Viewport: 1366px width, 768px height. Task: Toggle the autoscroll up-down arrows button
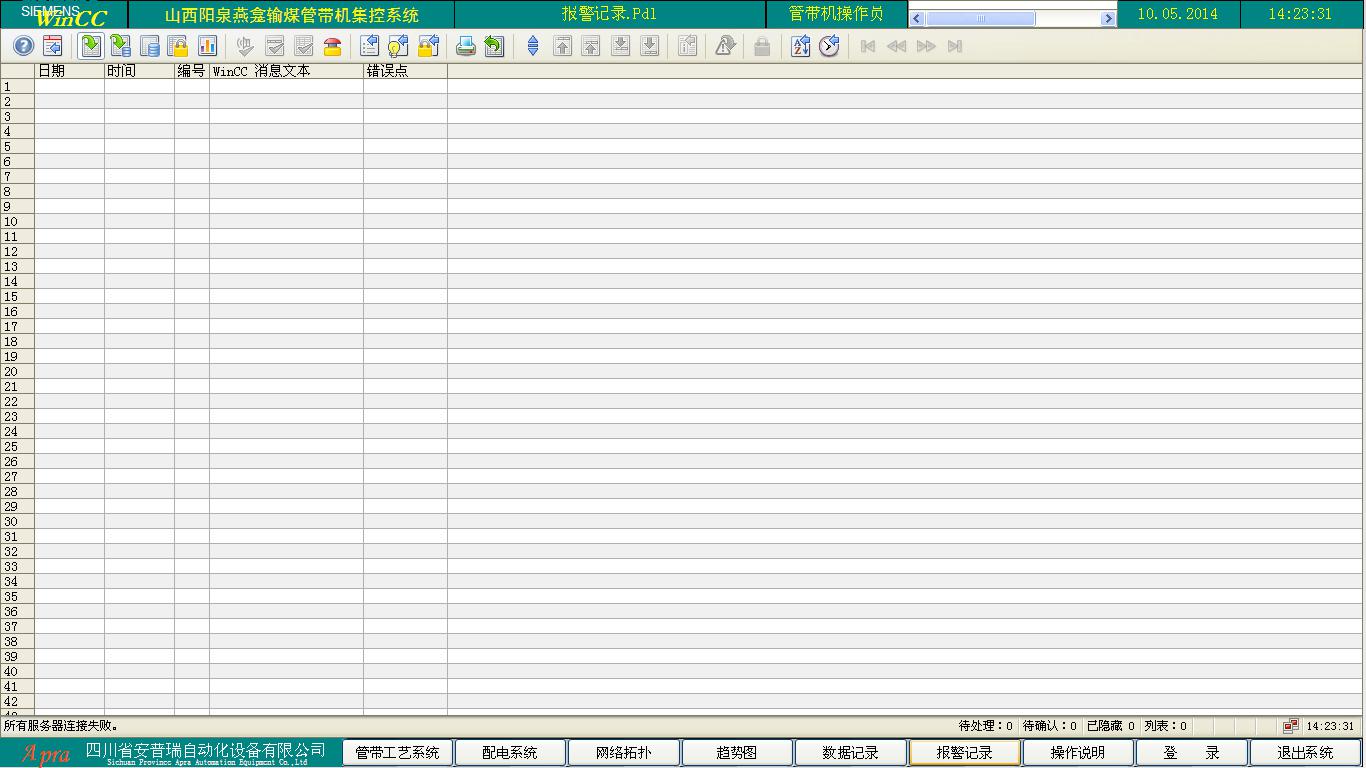(533, 46)
